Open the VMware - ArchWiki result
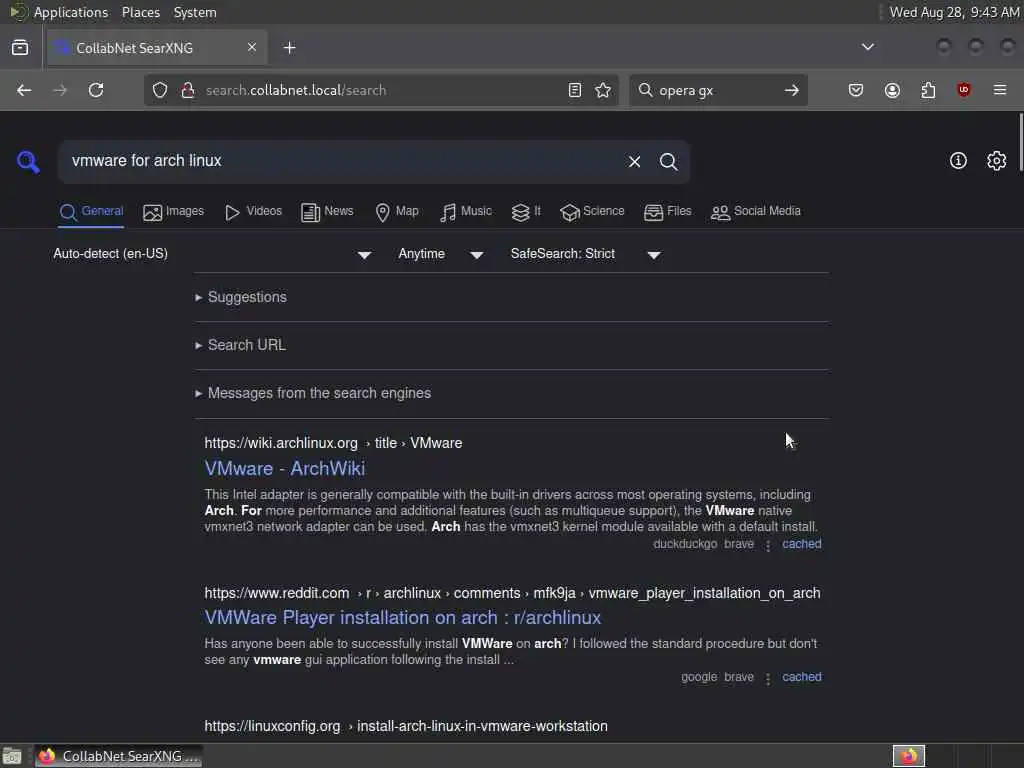The image size is (1024, 768). pyautogui.click(x=285, y=469)
